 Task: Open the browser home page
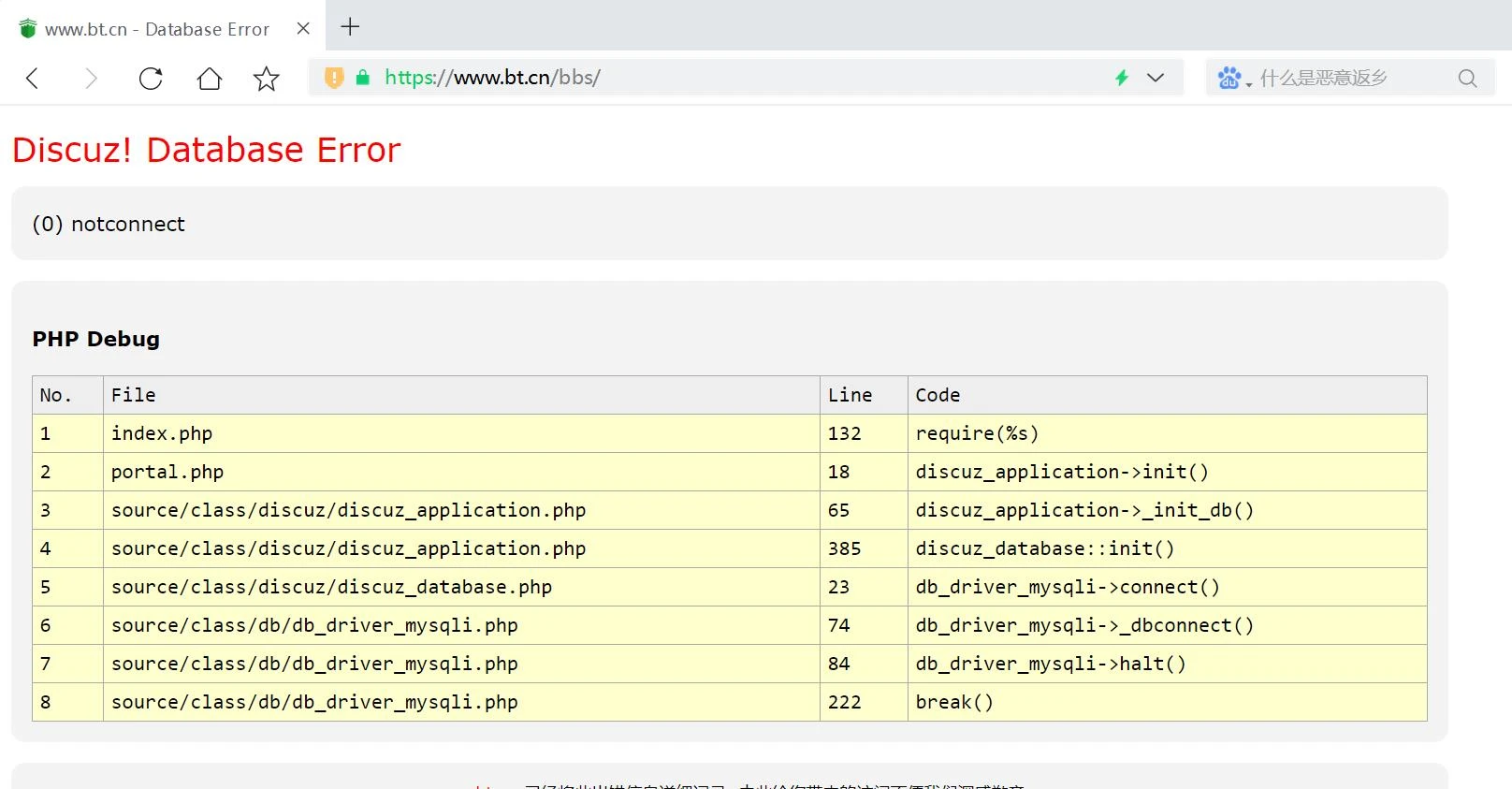coord(210,79)
